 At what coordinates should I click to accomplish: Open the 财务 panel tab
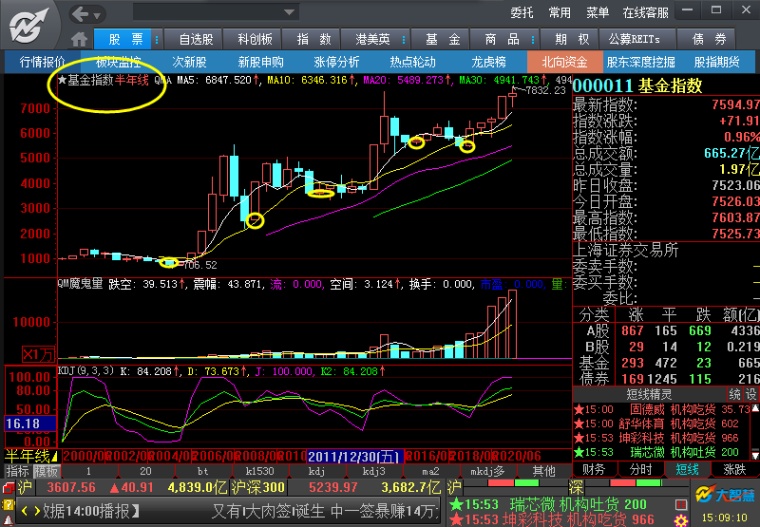point(593,469)
